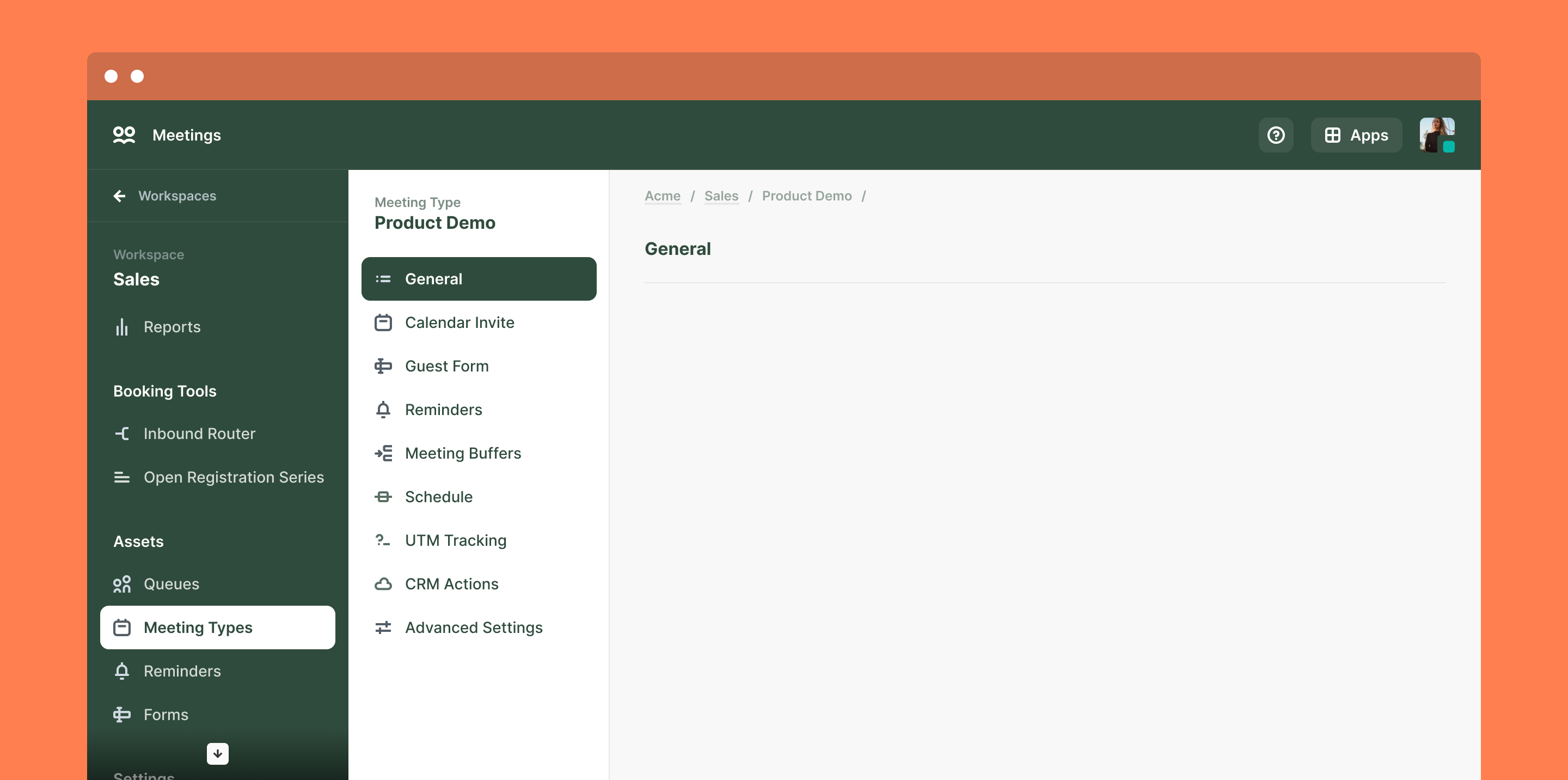This screenshot has width=1568, height=780.
Task: Open Forms in the sidebar
Action: pos(166,715)
